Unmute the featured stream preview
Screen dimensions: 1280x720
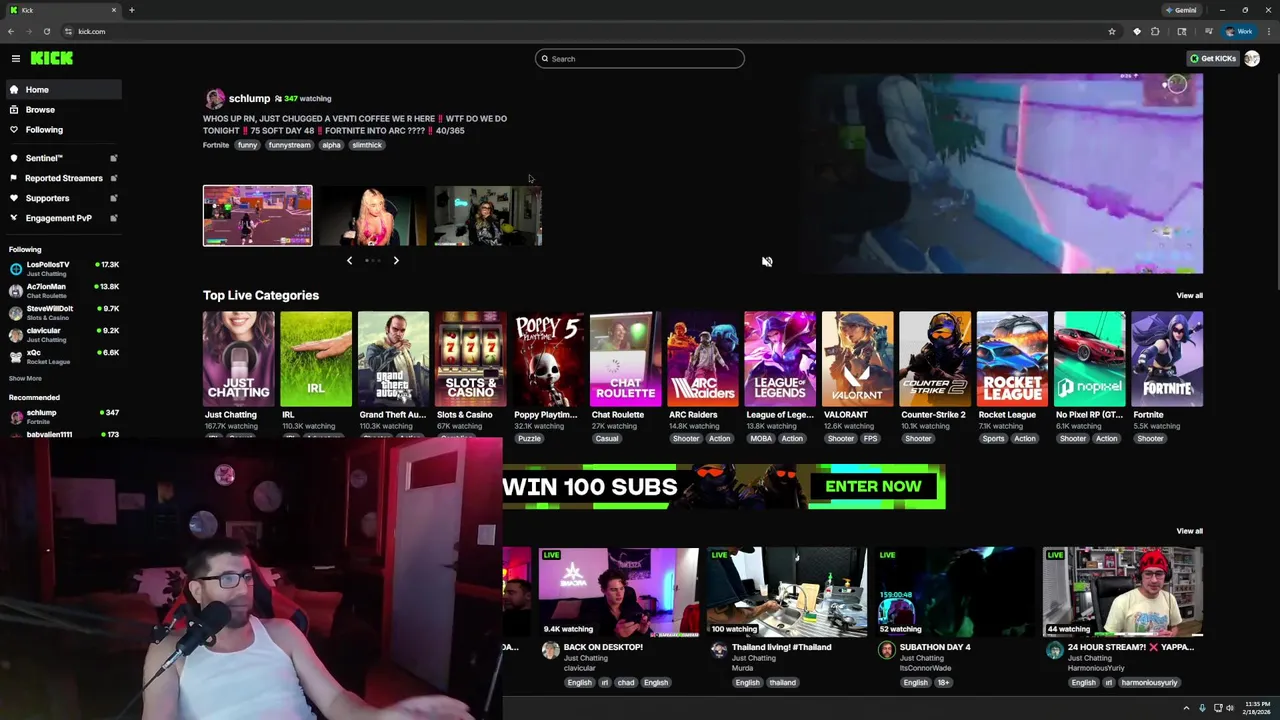point(767,262)
